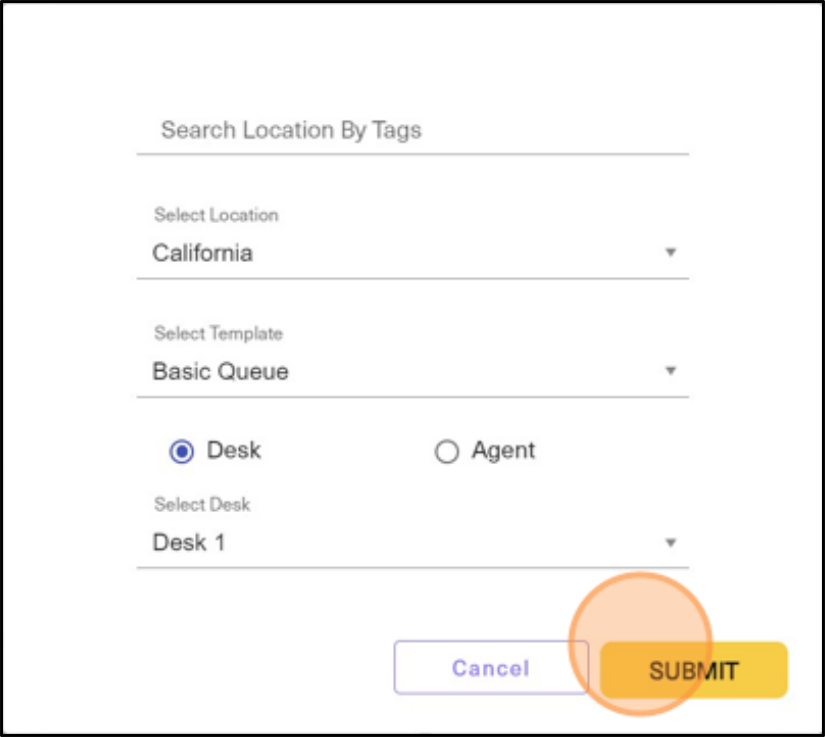Click the Select Location field label
825x737 pixels.
(x=216, y=215)
